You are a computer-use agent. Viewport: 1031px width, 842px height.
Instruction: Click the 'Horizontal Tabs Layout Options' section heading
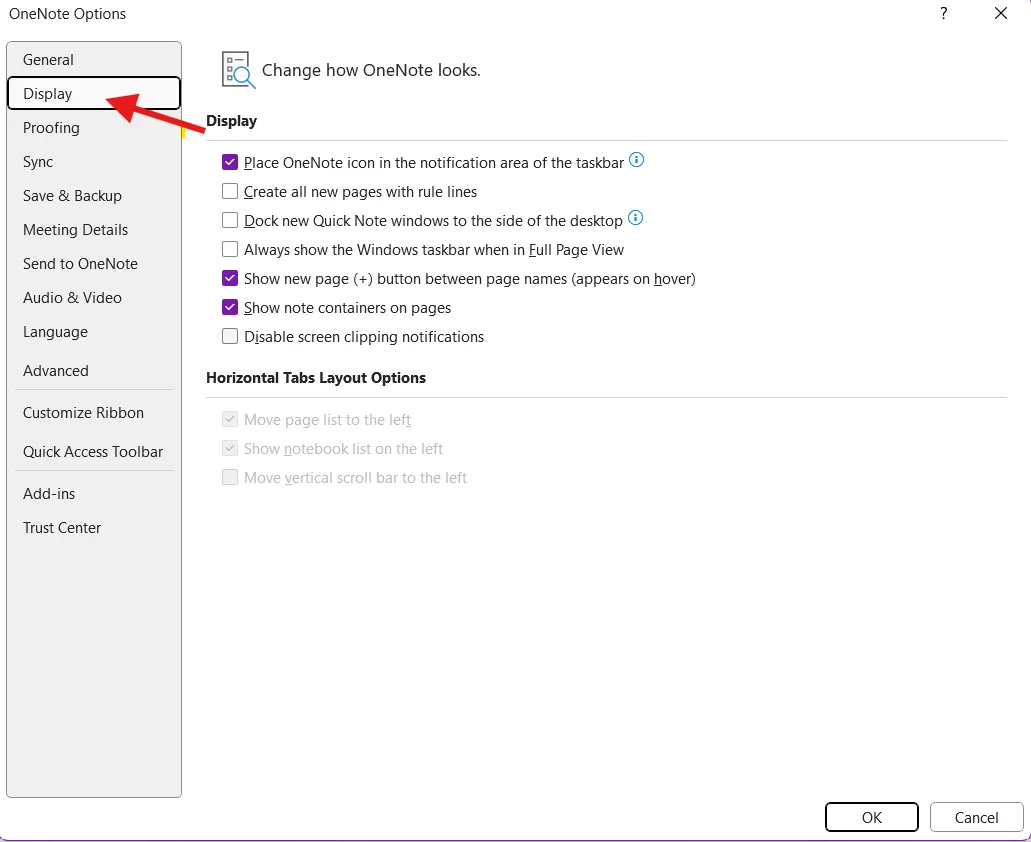click(x=316, y=378)
